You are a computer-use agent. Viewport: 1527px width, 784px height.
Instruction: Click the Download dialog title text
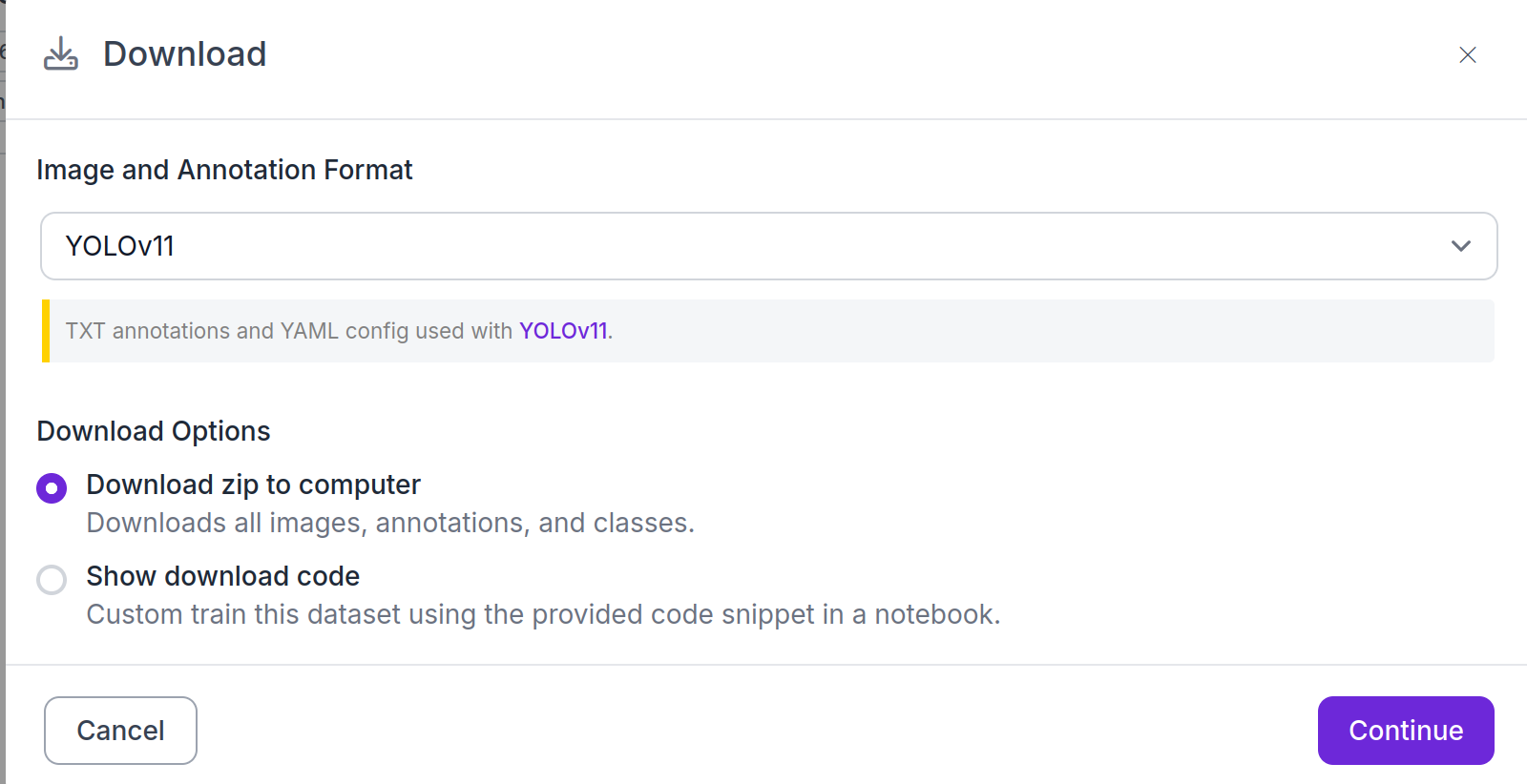pos(185,54)
